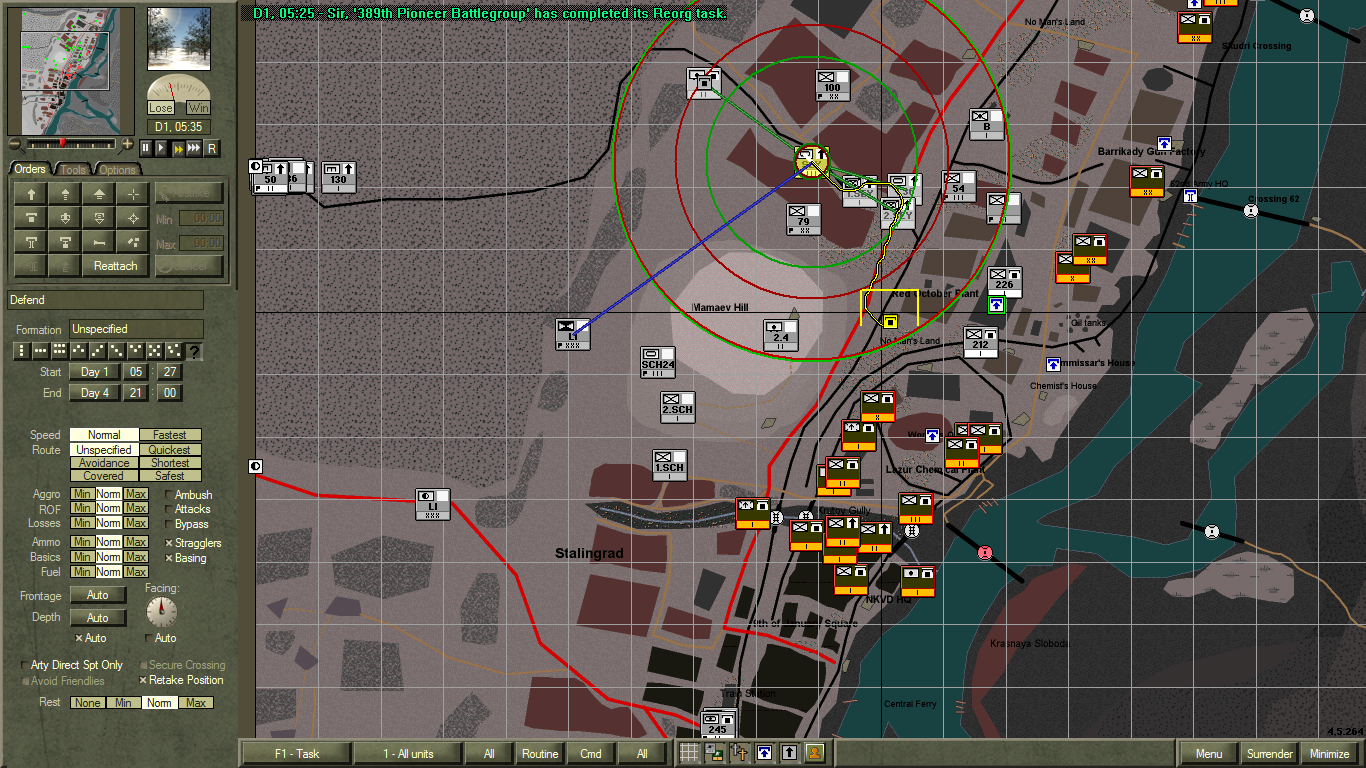
Task: Open the Depth Auto selector
Action: point(97,617)
